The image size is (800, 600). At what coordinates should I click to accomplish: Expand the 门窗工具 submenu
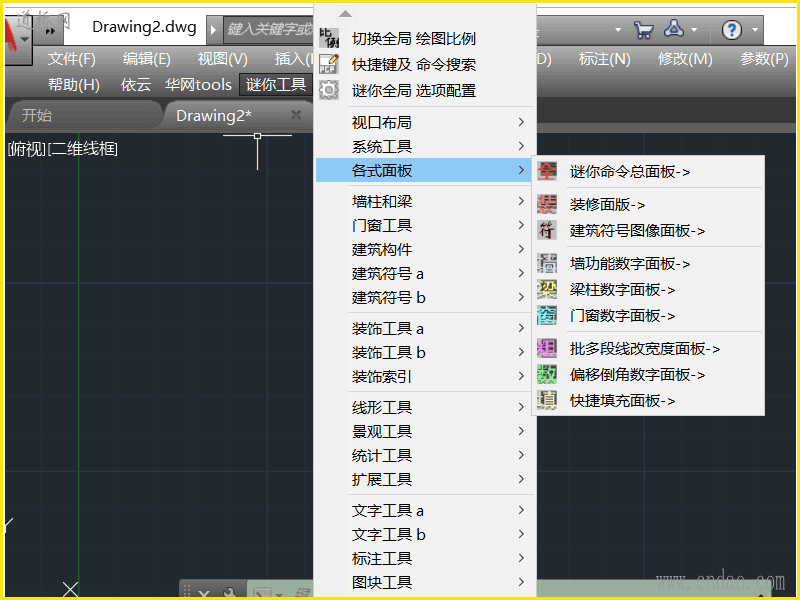[x=521, y=225]
